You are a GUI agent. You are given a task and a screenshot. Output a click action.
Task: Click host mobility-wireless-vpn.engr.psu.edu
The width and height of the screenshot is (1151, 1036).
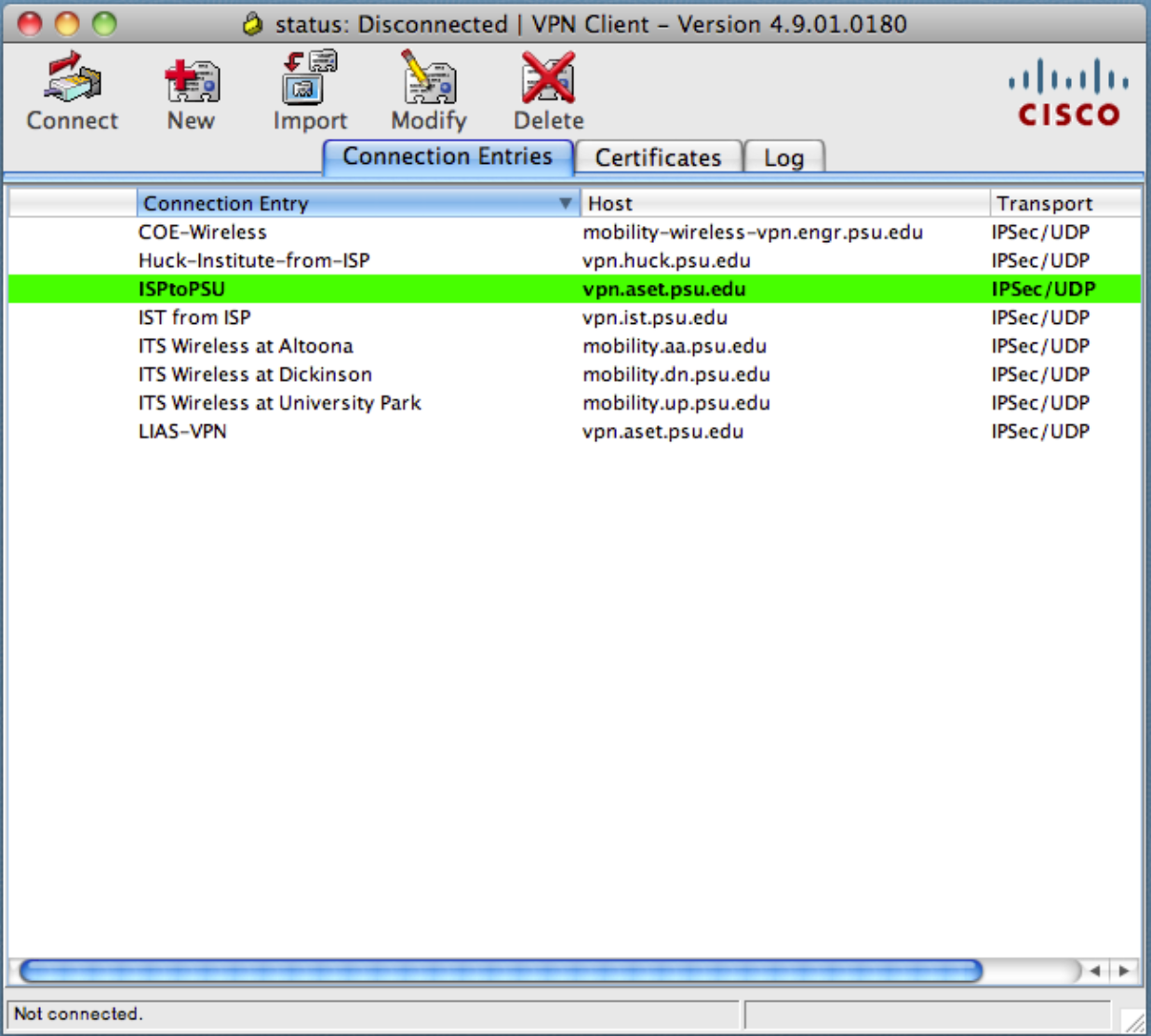753,232
